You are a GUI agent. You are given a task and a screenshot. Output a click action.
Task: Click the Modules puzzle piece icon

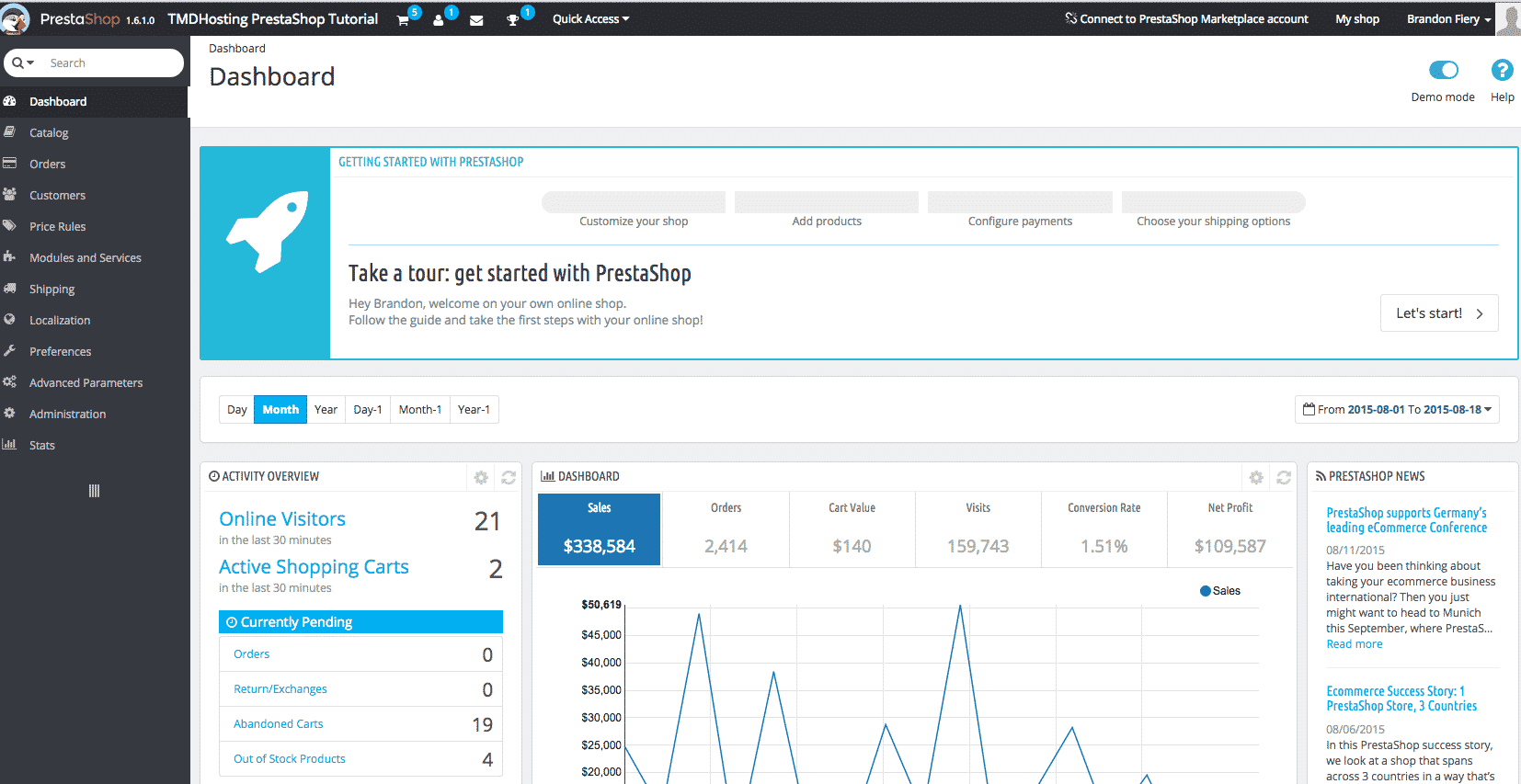9,257
